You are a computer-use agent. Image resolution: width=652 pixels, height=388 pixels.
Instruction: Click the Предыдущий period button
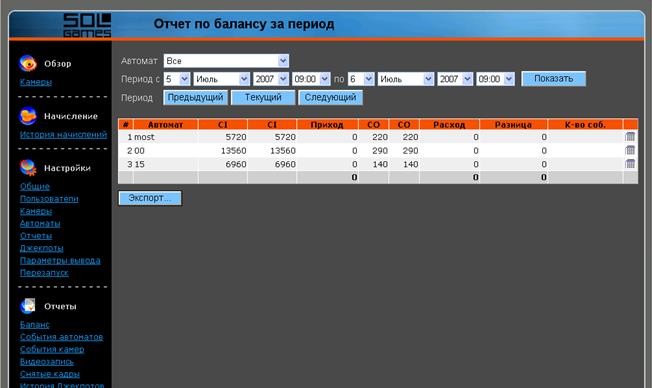point(195,97)
